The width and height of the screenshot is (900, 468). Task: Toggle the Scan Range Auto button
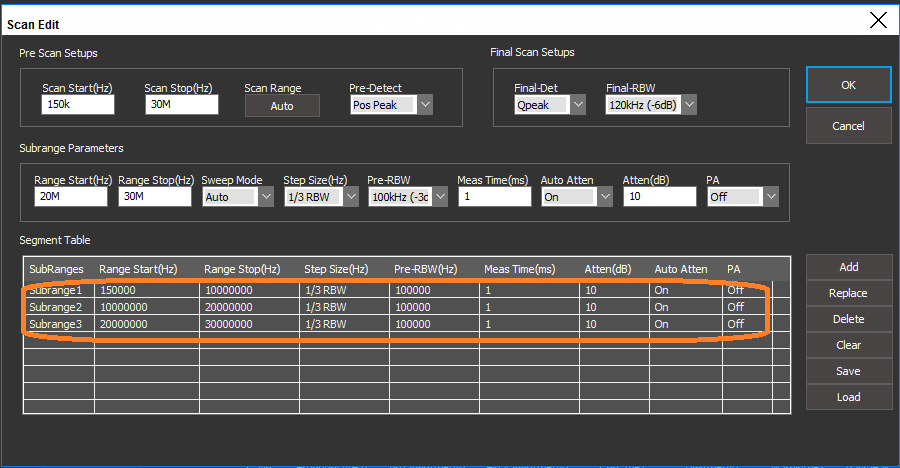tap(282, 105)
